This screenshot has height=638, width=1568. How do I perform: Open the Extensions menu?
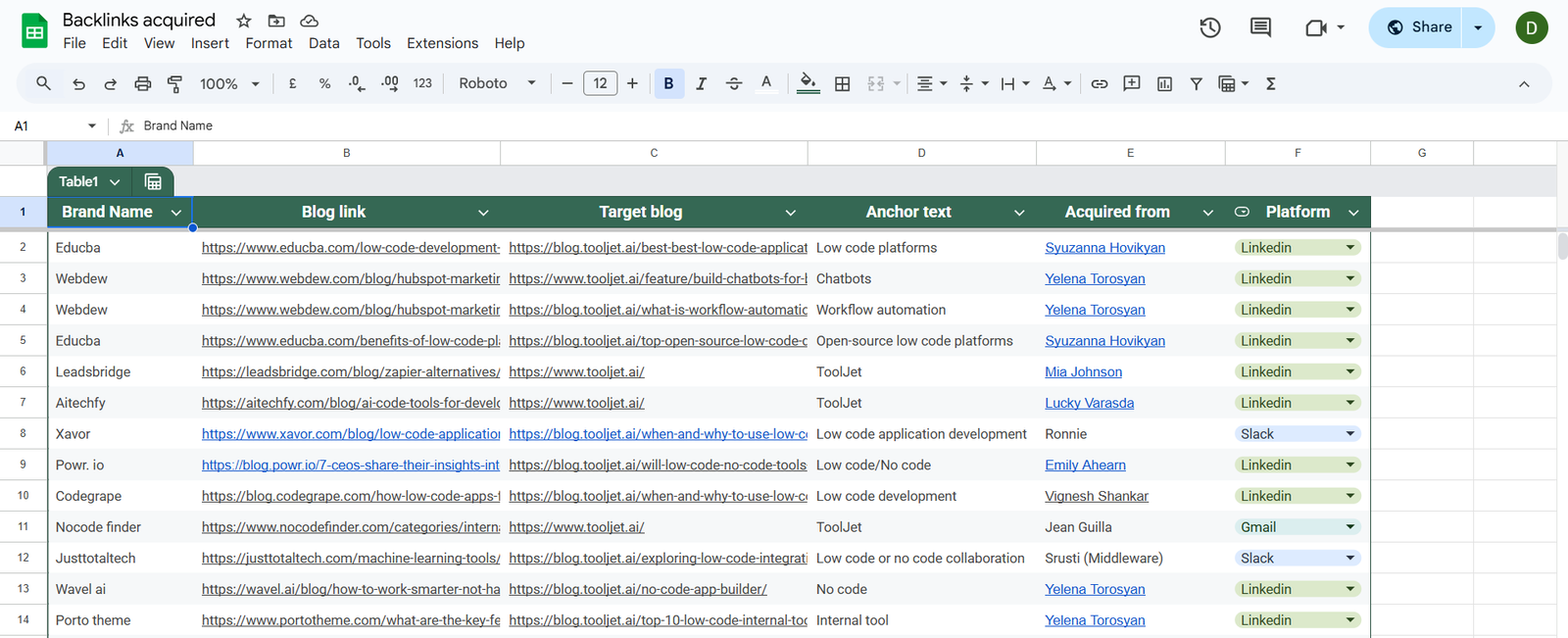click(442, 43)
